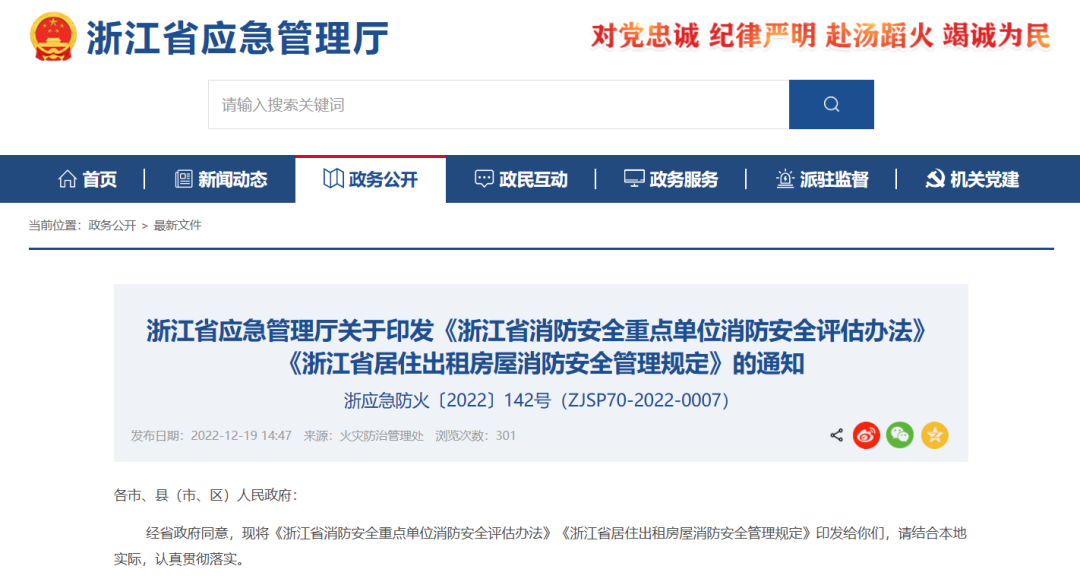The width and height of the screenshot is (1080, 585).
Task: Click the publish date 2022-12-19 14:47
Action: [241, 435]
